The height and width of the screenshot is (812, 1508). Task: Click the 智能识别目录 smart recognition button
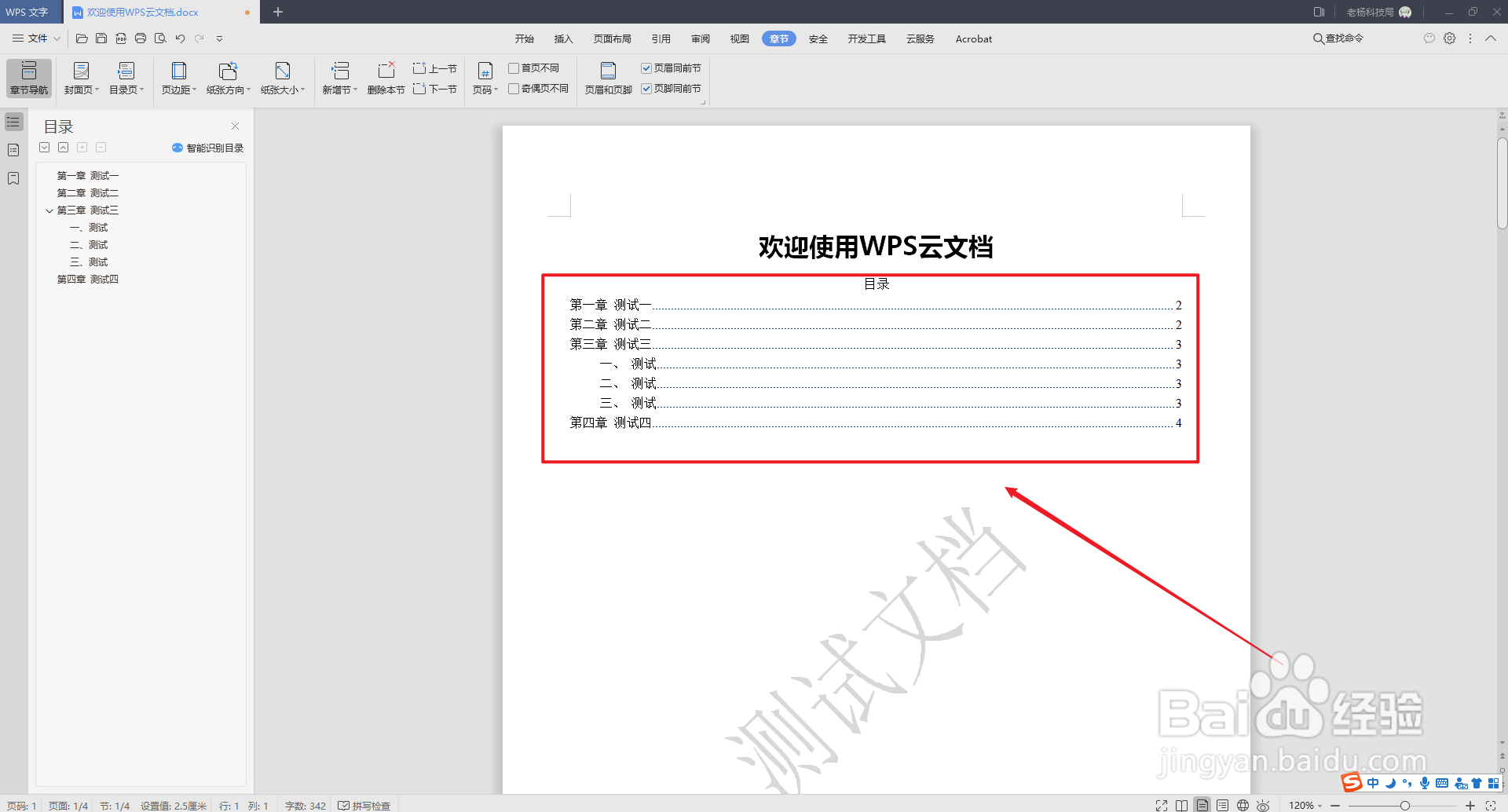pos(207,148)
